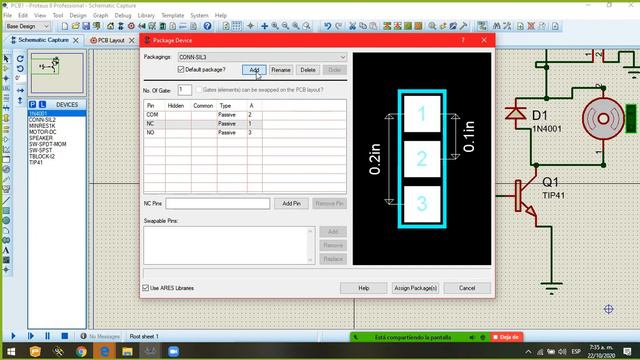Pause the simulation
The image size is (640, 360).
[x=47, y=336]
